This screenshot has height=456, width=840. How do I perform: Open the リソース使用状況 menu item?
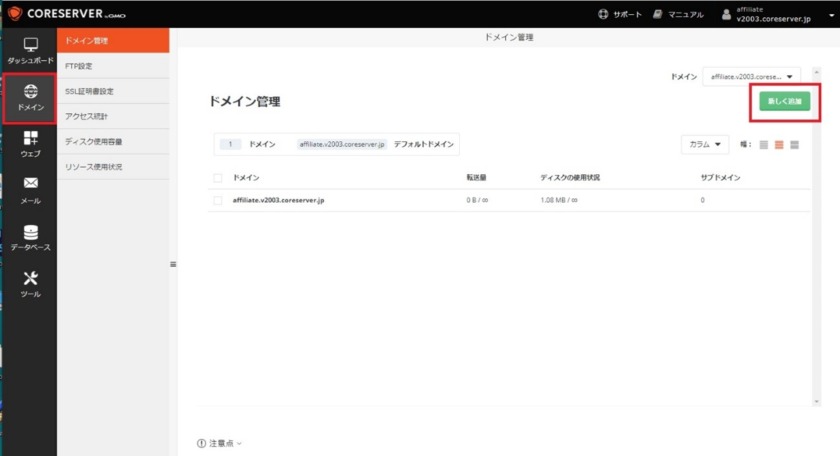[x=113, y=167]
